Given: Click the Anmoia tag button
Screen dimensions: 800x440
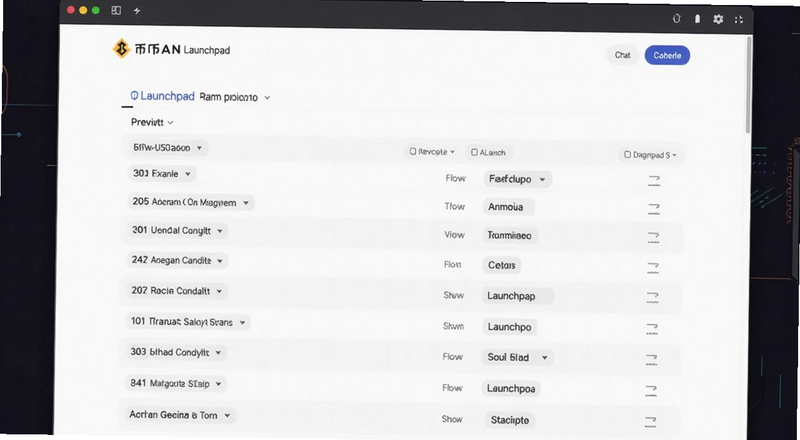Looking at the screenshot, I should 508,207.
